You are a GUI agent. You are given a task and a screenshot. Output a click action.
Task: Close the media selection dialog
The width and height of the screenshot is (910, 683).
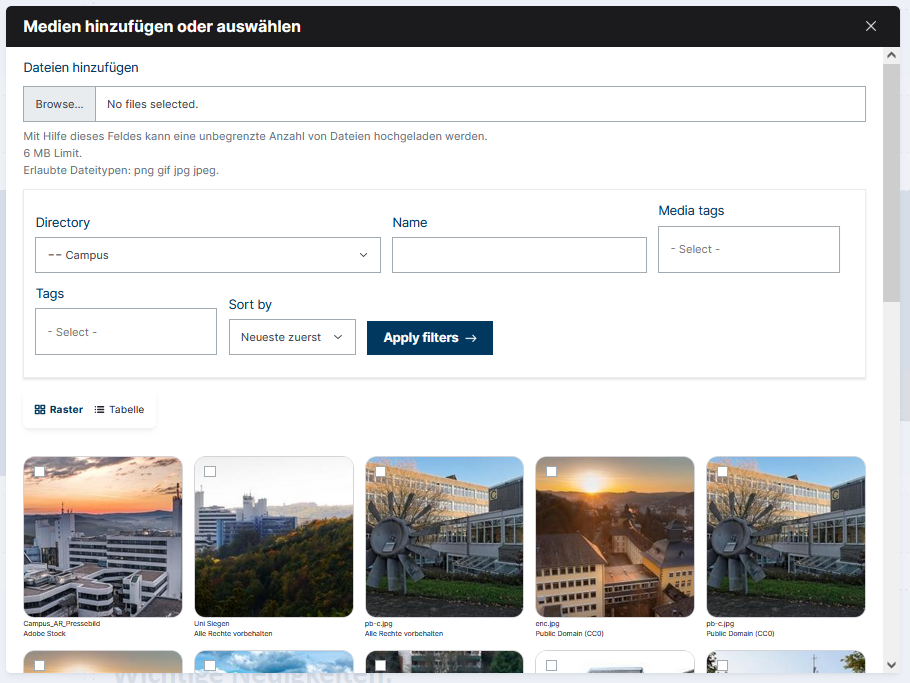pos(871,27)
